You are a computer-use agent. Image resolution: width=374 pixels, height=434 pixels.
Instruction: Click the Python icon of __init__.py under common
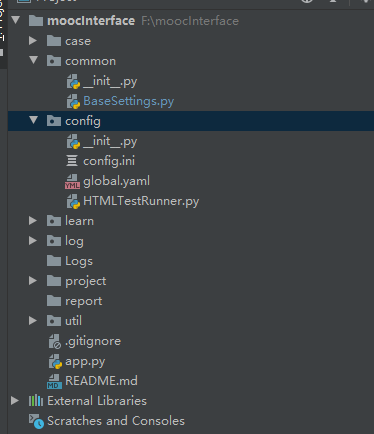coord(73,82)
